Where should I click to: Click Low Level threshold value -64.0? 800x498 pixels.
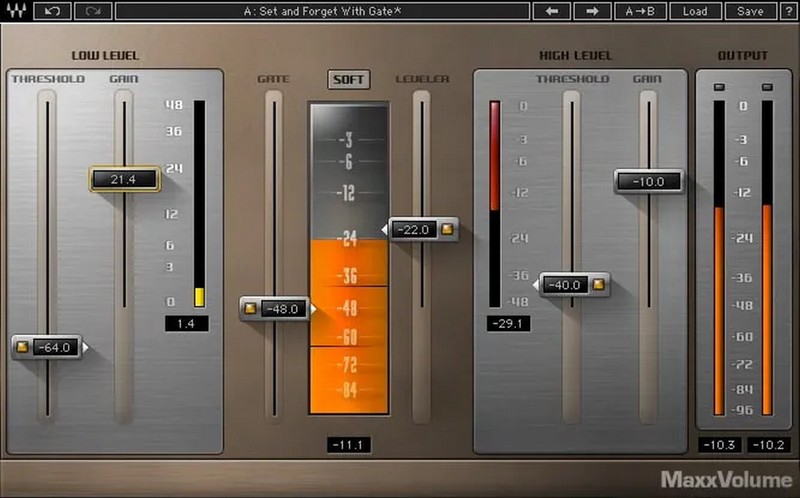pyautogui.click(x=55, y=347)
